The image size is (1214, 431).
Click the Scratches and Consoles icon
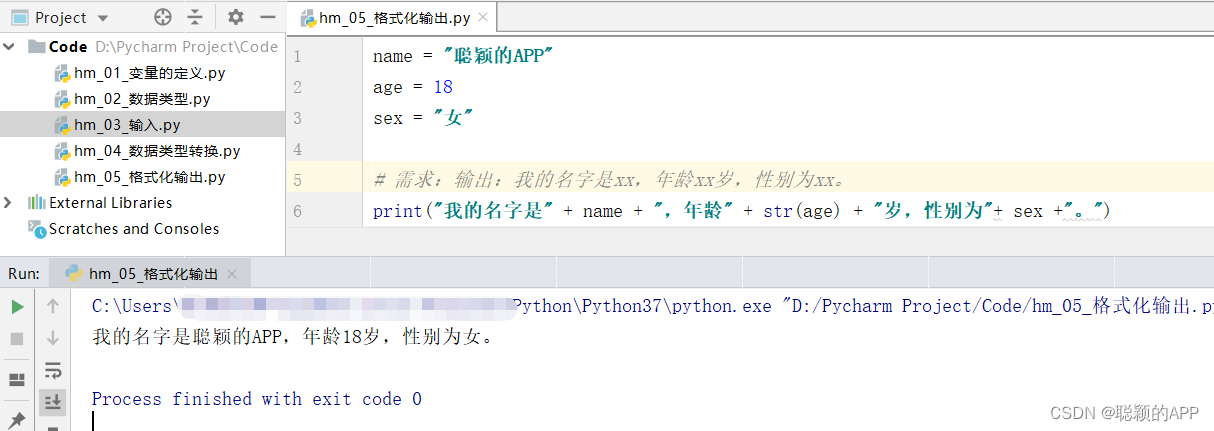[x=37, y=229]
